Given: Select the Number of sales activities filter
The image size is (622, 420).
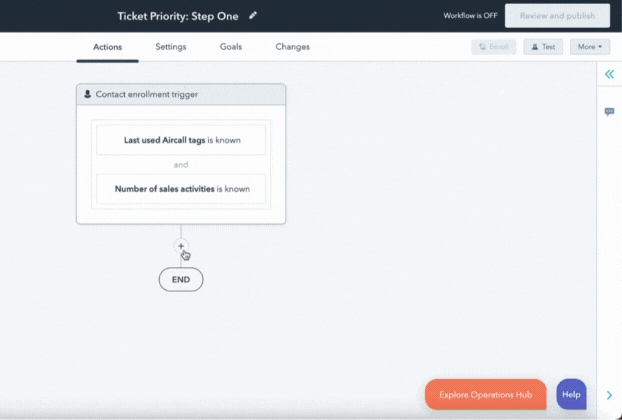Looking at the screenshot, I should click(x=181, y=188).
